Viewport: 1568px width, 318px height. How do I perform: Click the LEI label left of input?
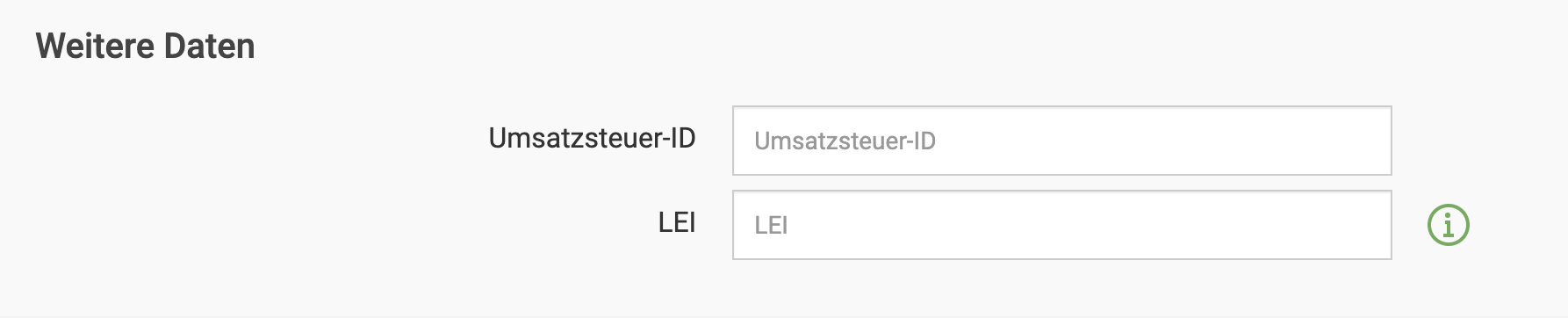(x=677, y=223)
